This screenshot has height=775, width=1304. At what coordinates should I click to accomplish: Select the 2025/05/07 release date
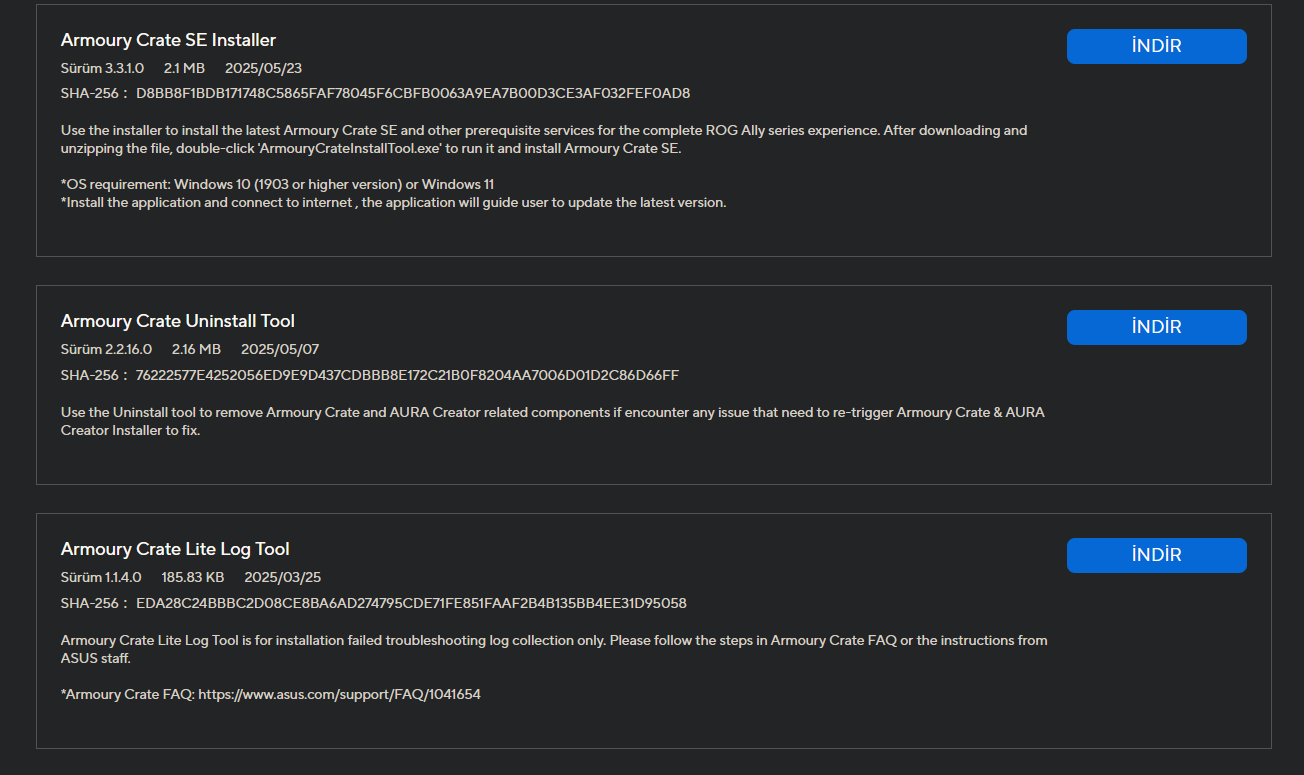[x=280, y=349]
